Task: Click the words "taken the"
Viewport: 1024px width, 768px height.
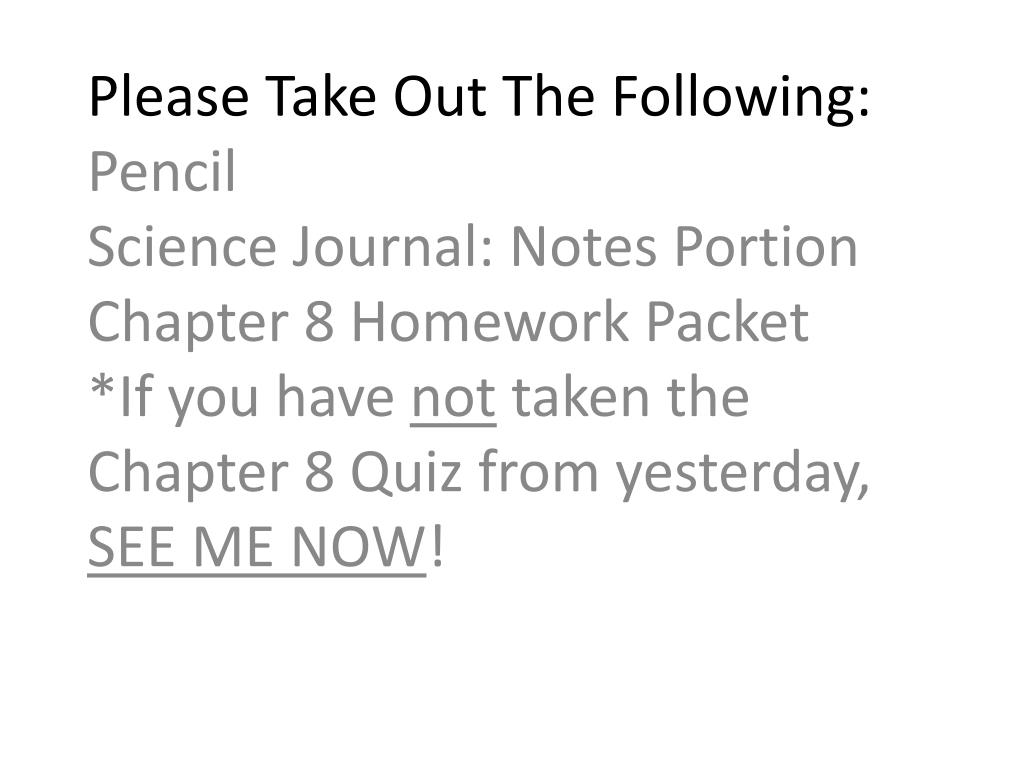Action: [630, 397]
